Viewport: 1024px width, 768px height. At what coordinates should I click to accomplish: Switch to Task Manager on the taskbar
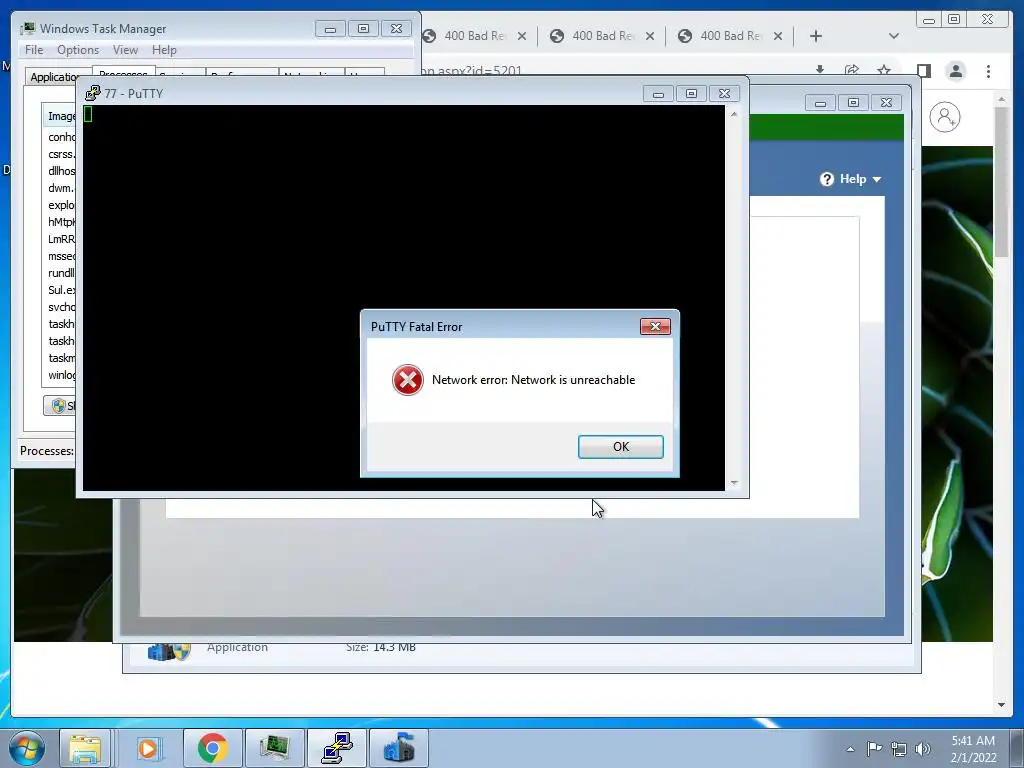[x=274, y=748]
